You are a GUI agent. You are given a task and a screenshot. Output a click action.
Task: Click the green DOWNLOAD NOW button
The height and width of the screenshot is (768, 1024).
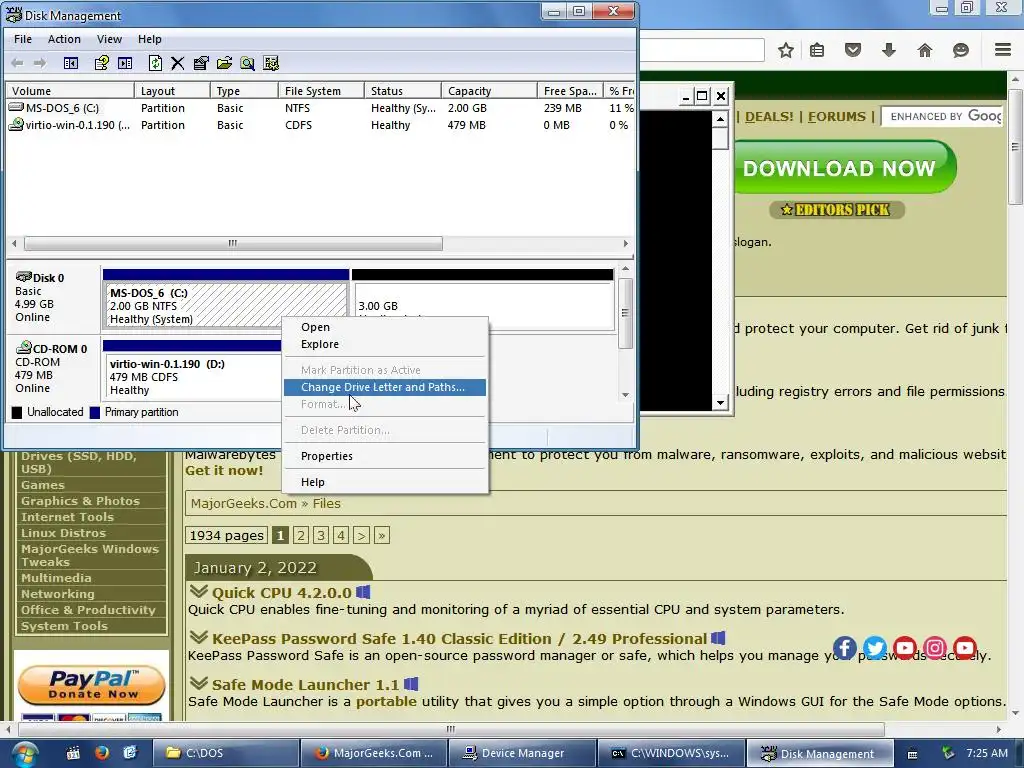(x=845, y=168)
